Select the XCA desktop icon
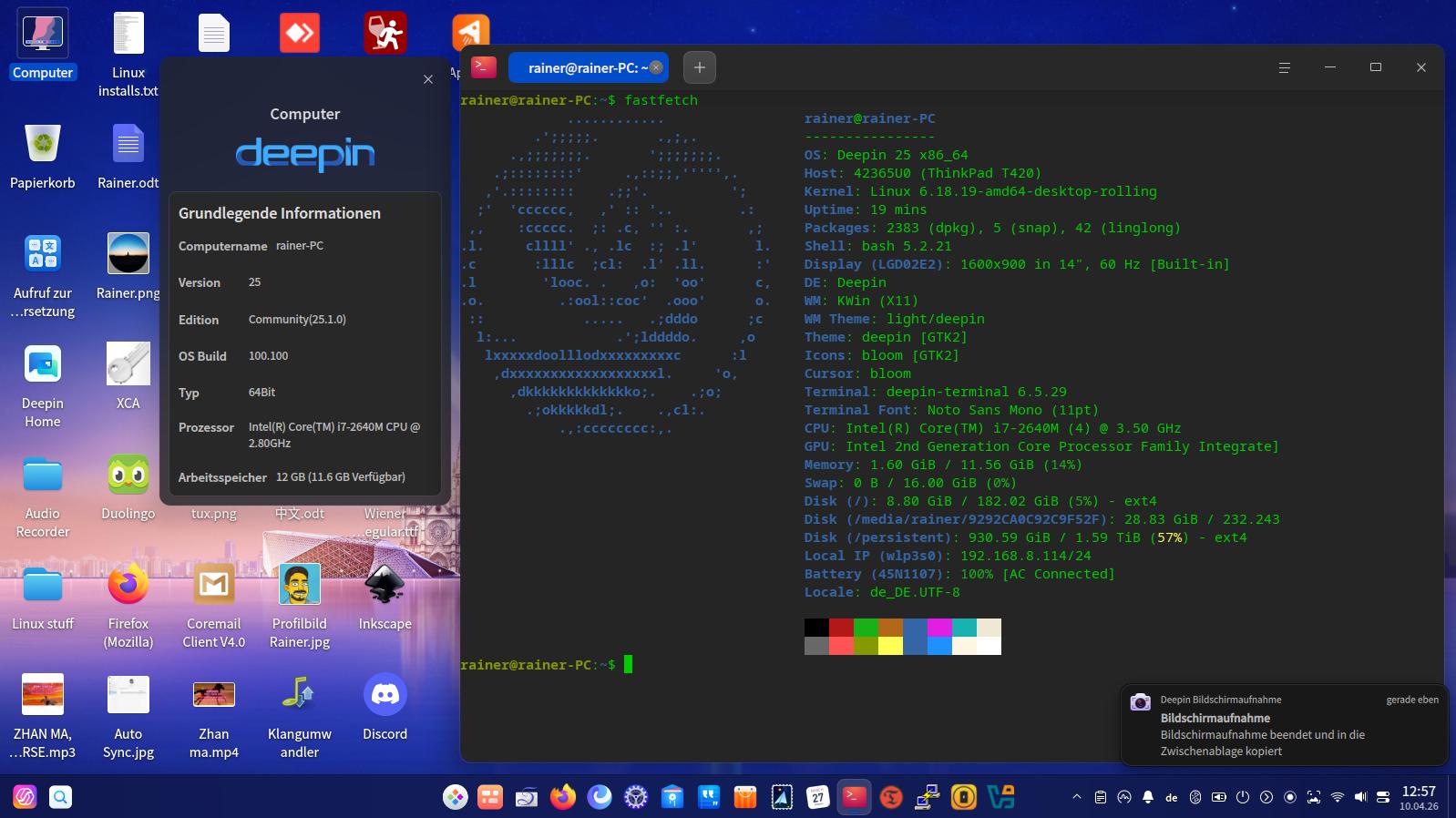Image resolution: width=1456 pixels, height=818 pixels. point(128,377)
